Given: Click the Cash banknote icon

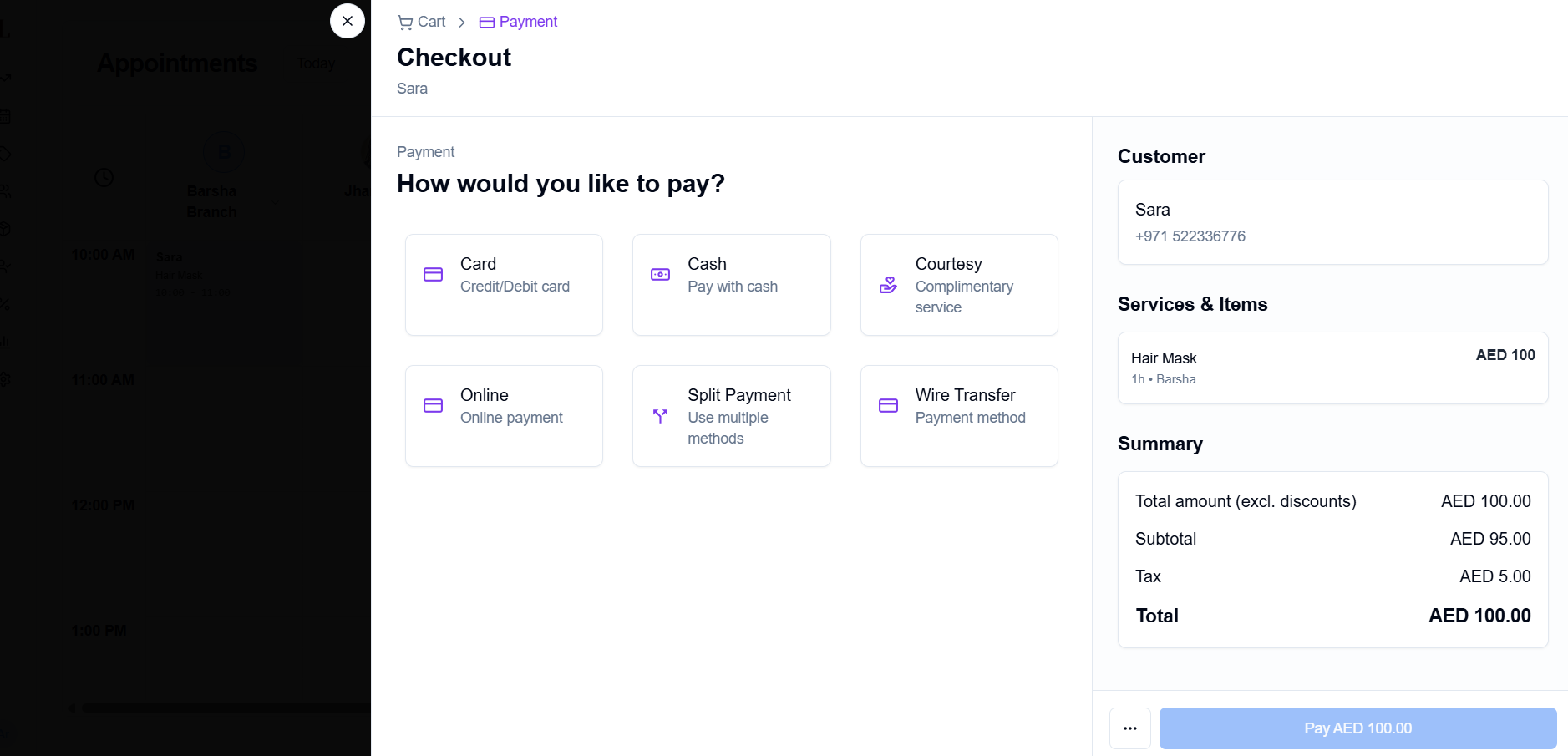Looking at the screenshot, I should click(x=660, y=275).
